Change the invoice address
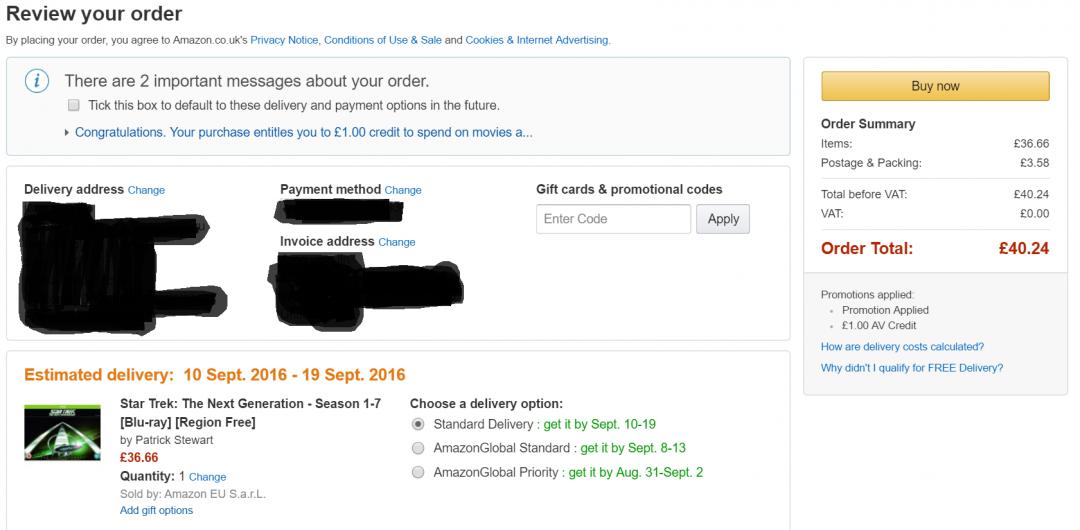This screenshot has height=530, width=1080. click(x=397, y=242)
